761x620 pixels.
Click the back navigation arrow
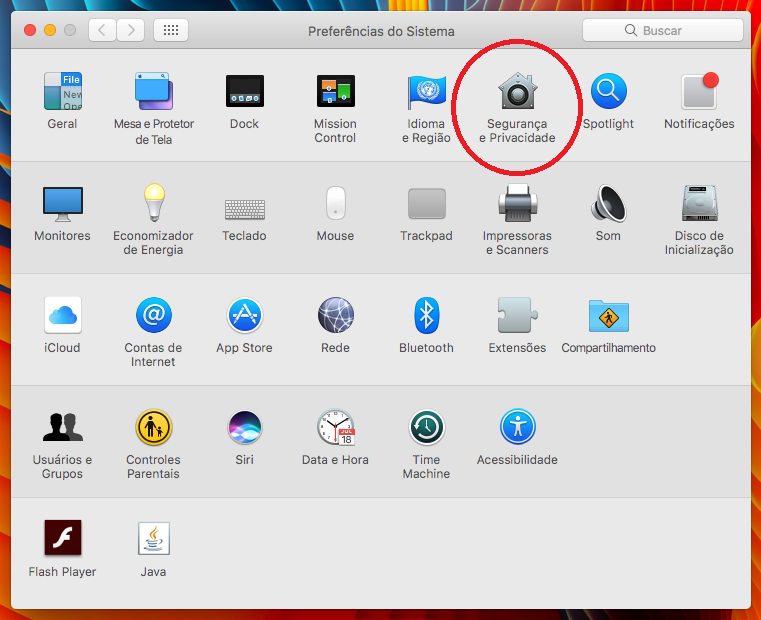(102, 30)
